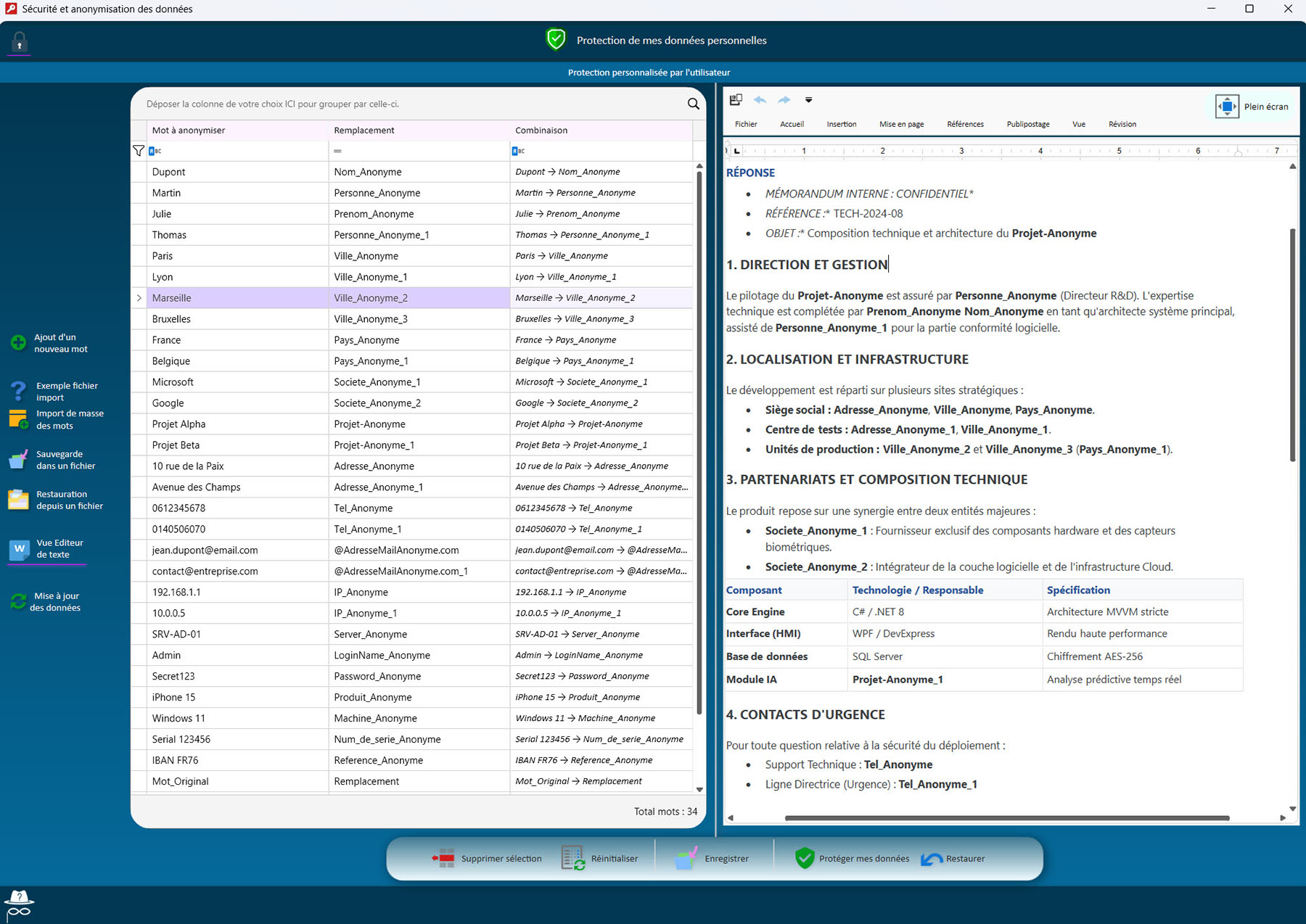Viewport: 1306px width, 924px height.
Task: Click 'Sauvegarde dans un fichier' icon
Action: pyautogui.click(x=18, y=460)
